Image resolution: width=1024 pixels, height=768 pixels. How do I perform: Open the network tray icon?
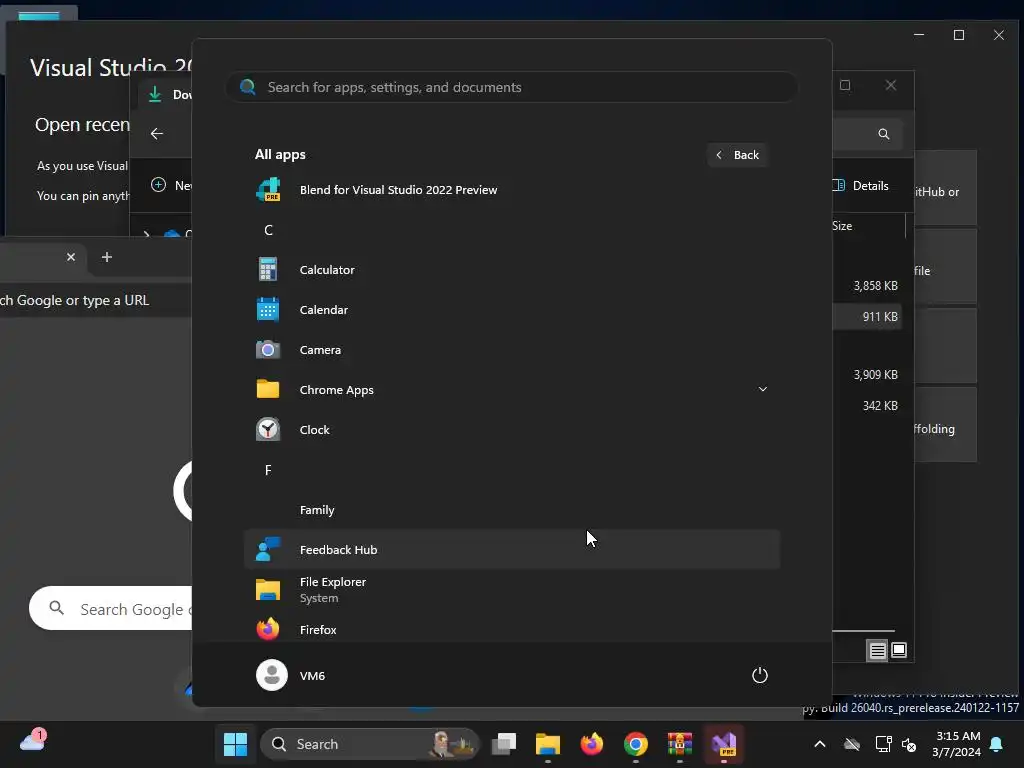tap(883, 744)
